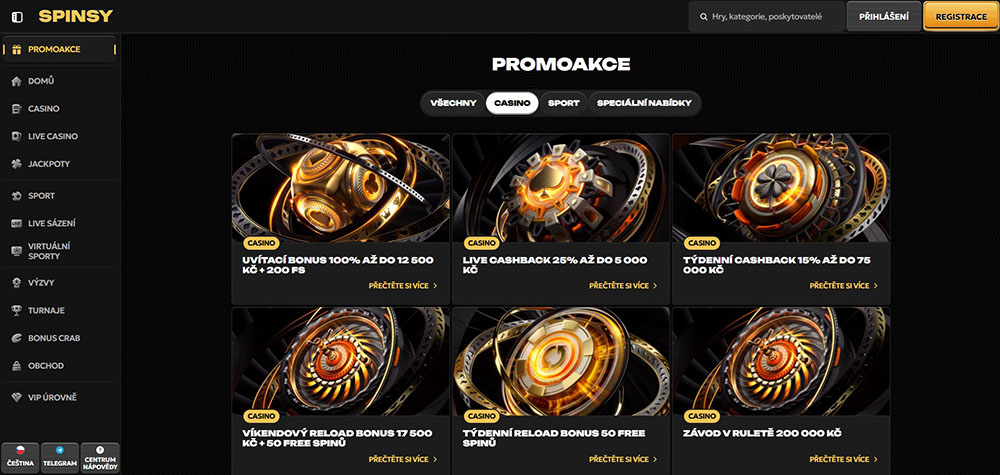Image resolution: width=1000 pixels, height=475 pixels.
Task: Select the Sport promo filter tab
Action: (x=564, y=103)
